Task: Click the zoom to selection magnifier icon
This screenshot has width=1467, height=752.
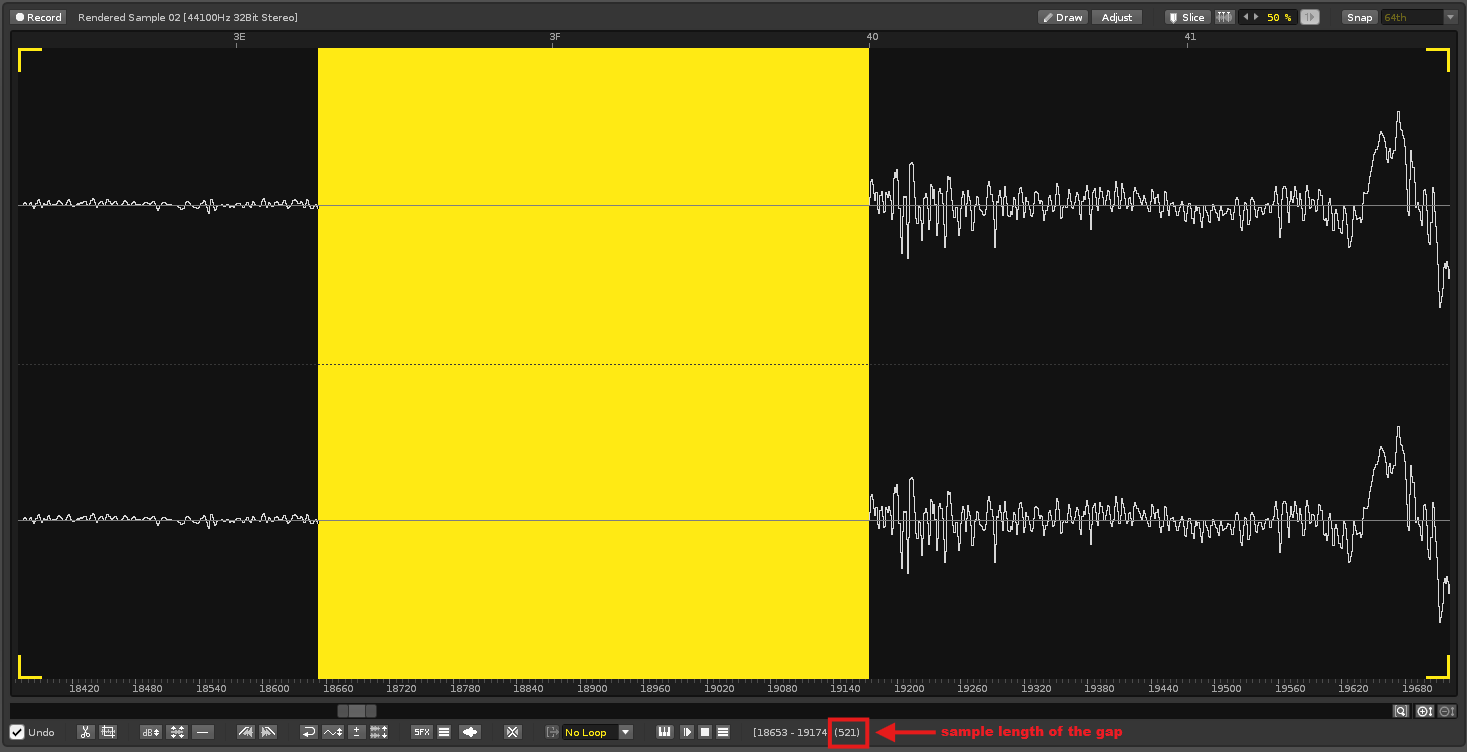Action: tap(1402, 711)
